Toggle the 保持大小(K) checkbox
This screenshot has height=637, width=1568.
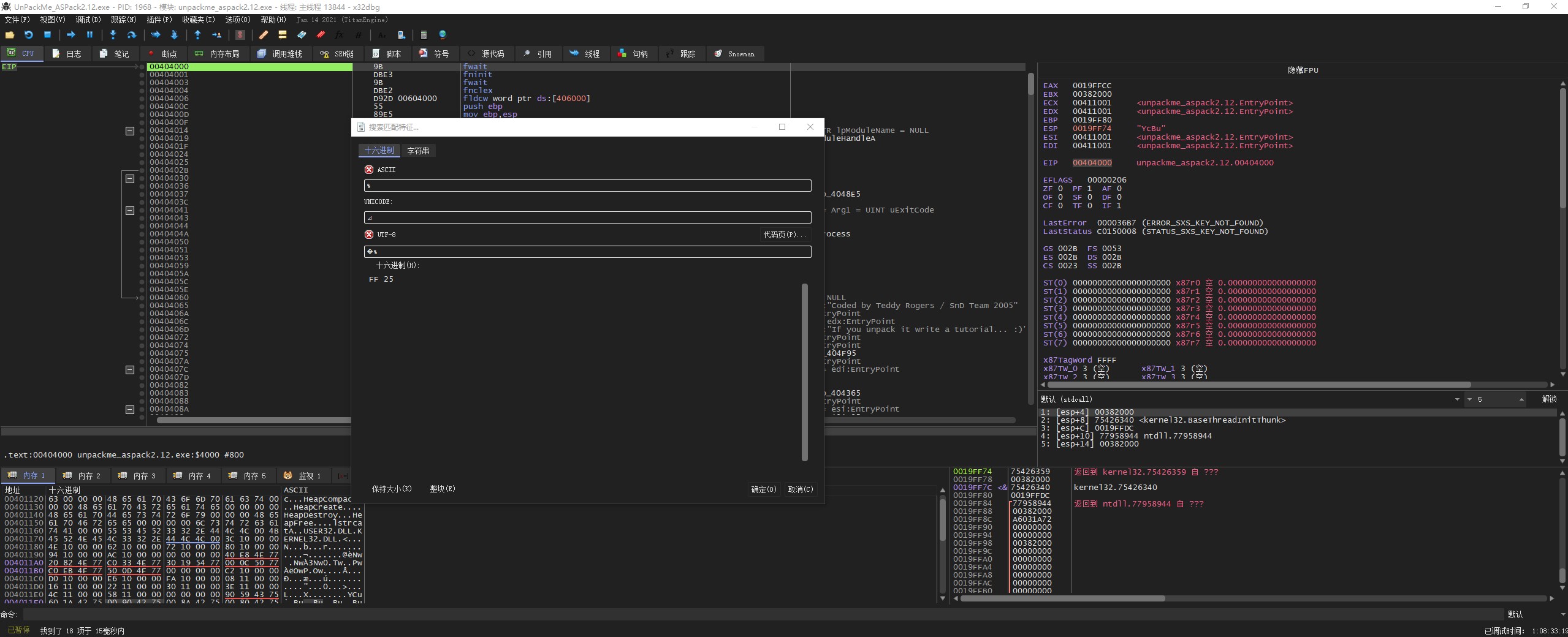[x=391, y=489]
